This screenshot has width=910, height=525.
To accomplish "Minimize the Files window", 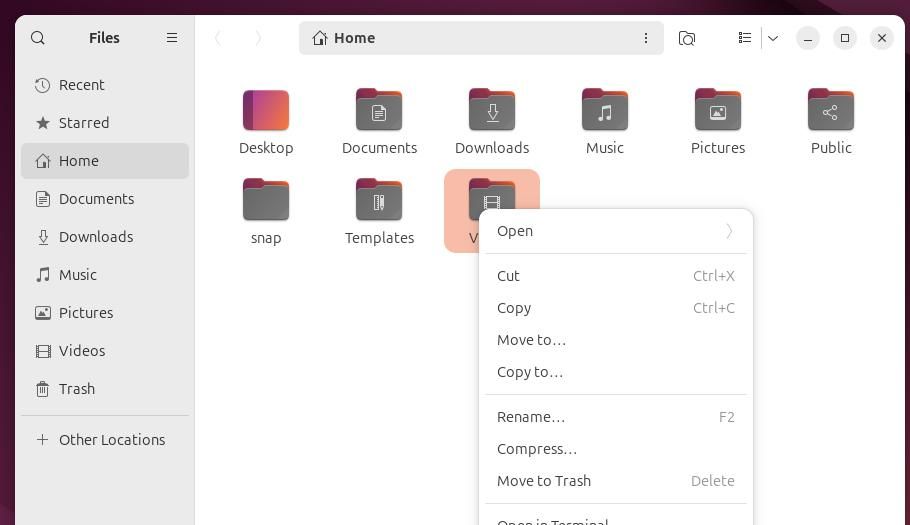I will pos(807,38).
